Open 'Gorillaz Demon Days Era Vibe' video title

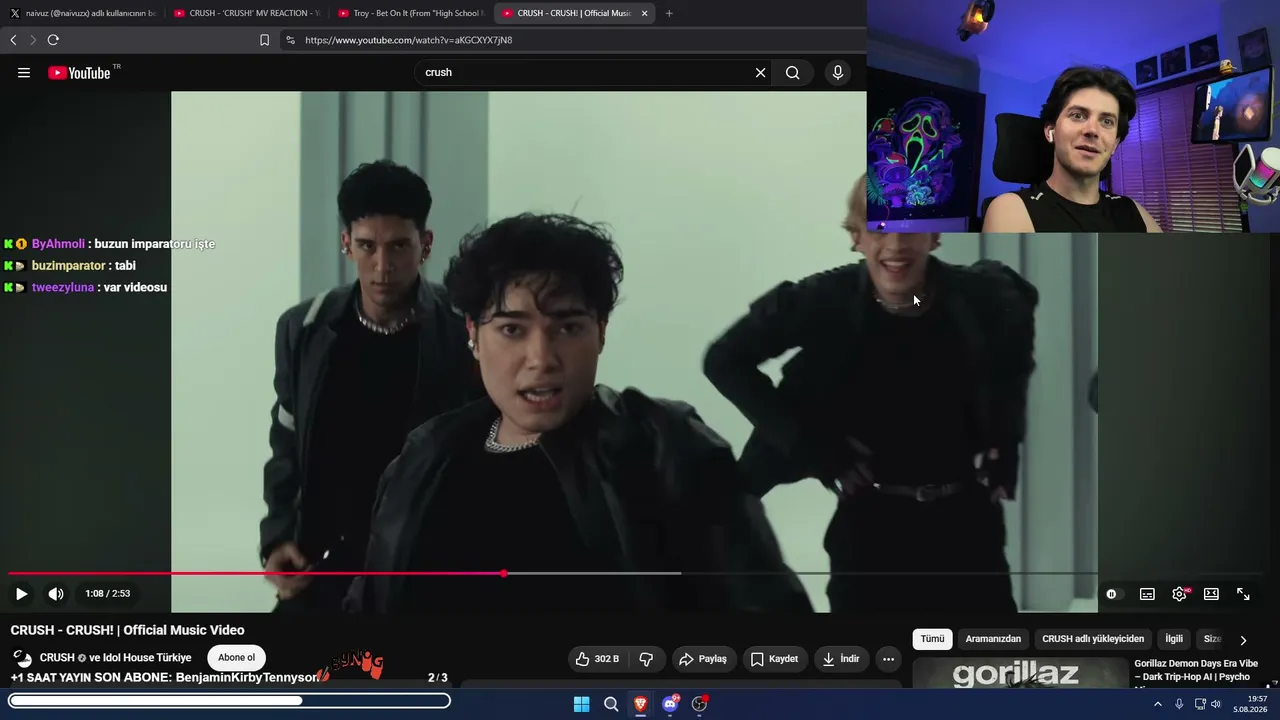(1196, 670)
